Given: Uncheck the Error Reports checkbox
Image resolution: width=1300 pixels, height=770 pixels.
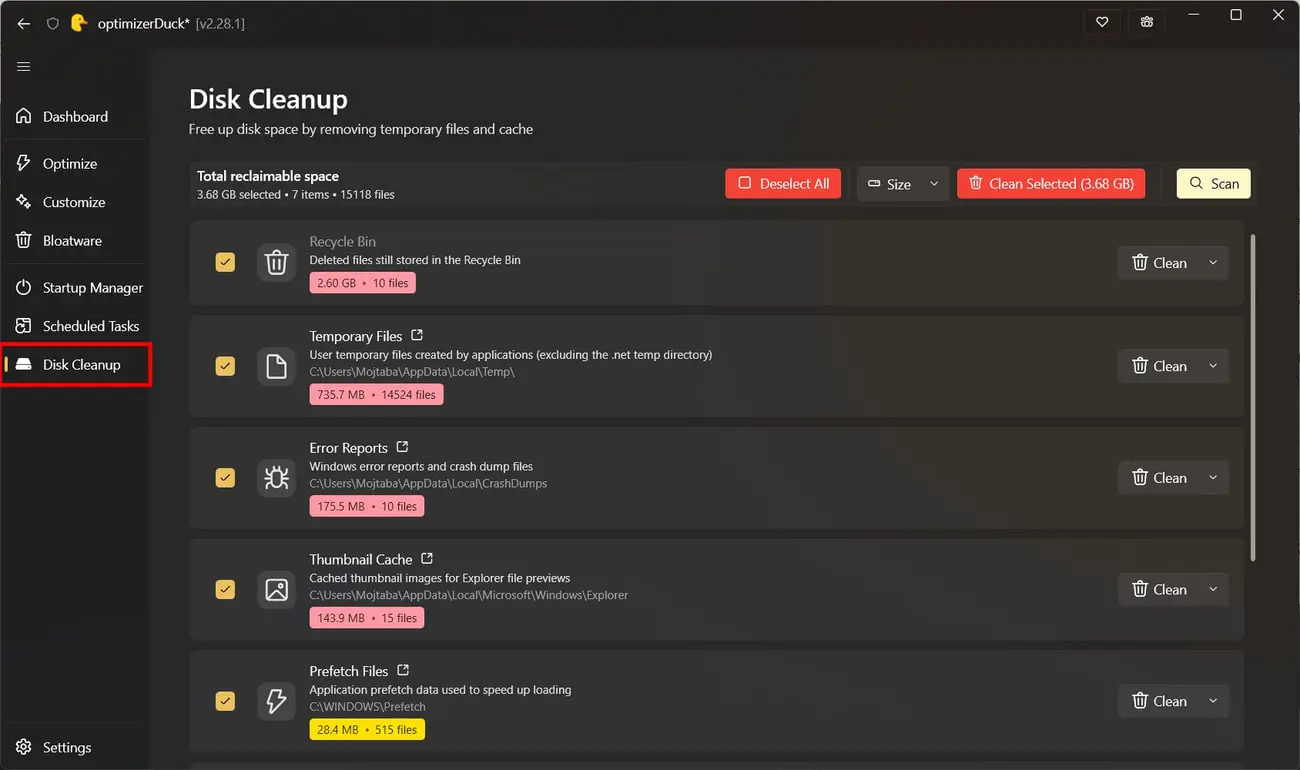Looking at the screenshot, I should (225, 478).
